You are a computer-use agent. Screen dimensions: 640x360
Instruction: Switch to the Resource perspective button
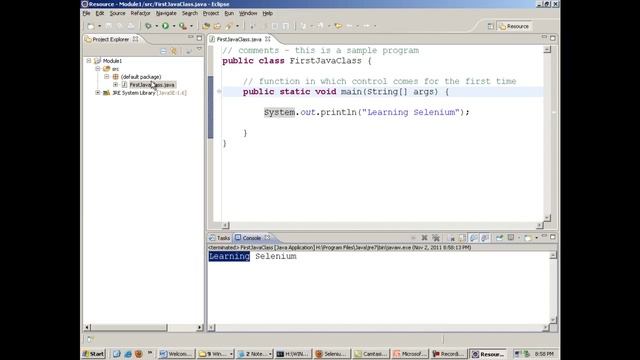click(x=514, y=26)
